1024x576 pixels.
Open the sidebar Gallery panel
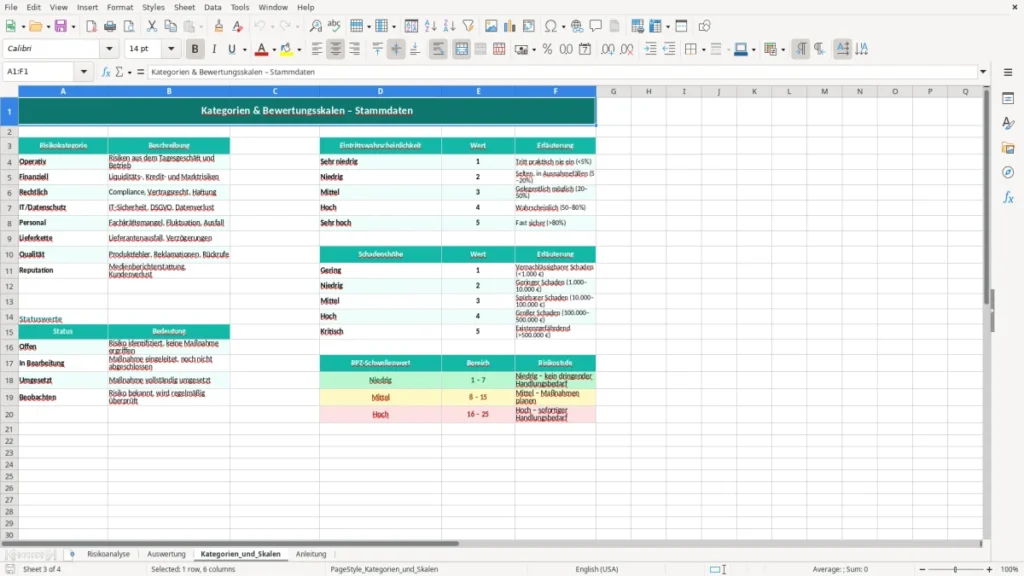(1008, 148)
